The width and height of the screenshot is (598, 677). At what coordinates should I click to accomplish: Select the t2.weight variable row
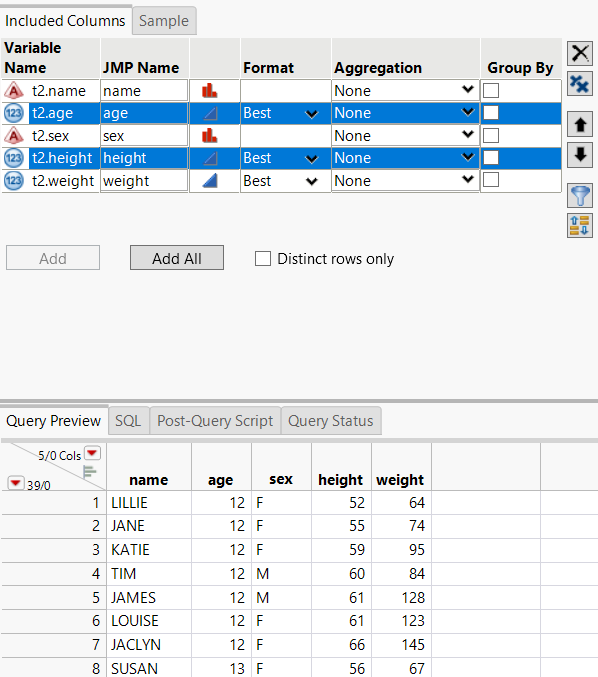tap(63, 180)
